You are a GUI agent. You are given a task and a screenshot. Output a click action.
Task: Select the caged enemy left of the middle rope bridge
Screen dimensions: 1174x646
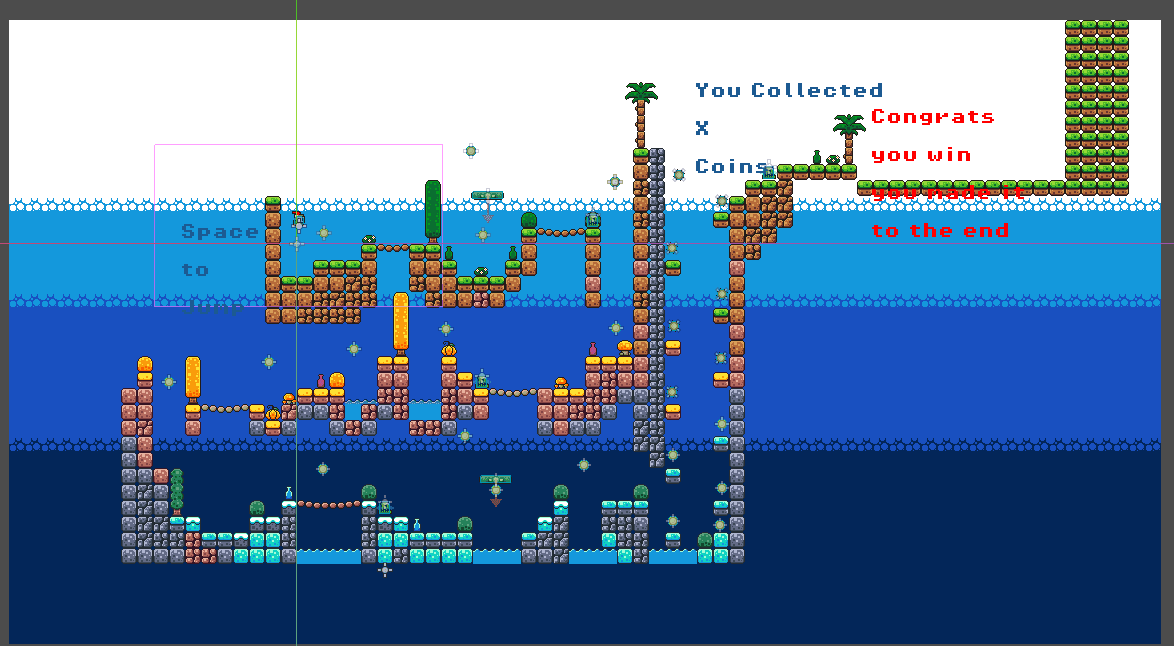pyautogui.click(x=481, y=380)
